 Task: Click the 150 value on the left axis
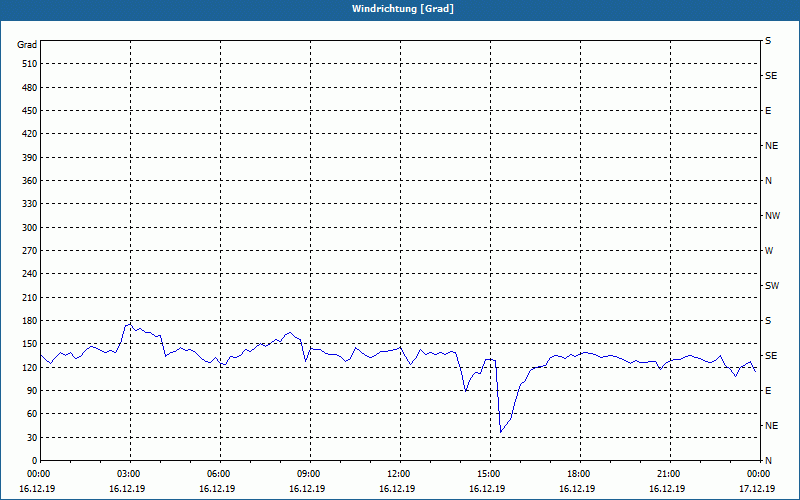click(30, 343)
